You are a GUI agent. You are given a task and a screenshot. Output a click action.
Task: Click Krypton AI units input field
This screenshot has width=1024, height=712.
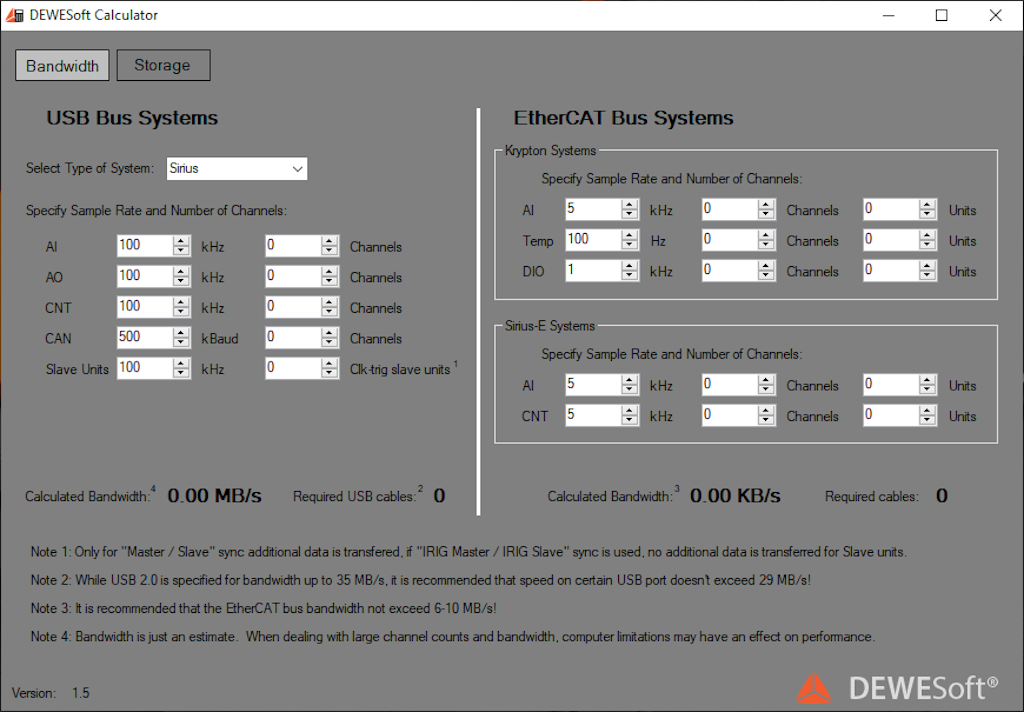pos(891,209)
